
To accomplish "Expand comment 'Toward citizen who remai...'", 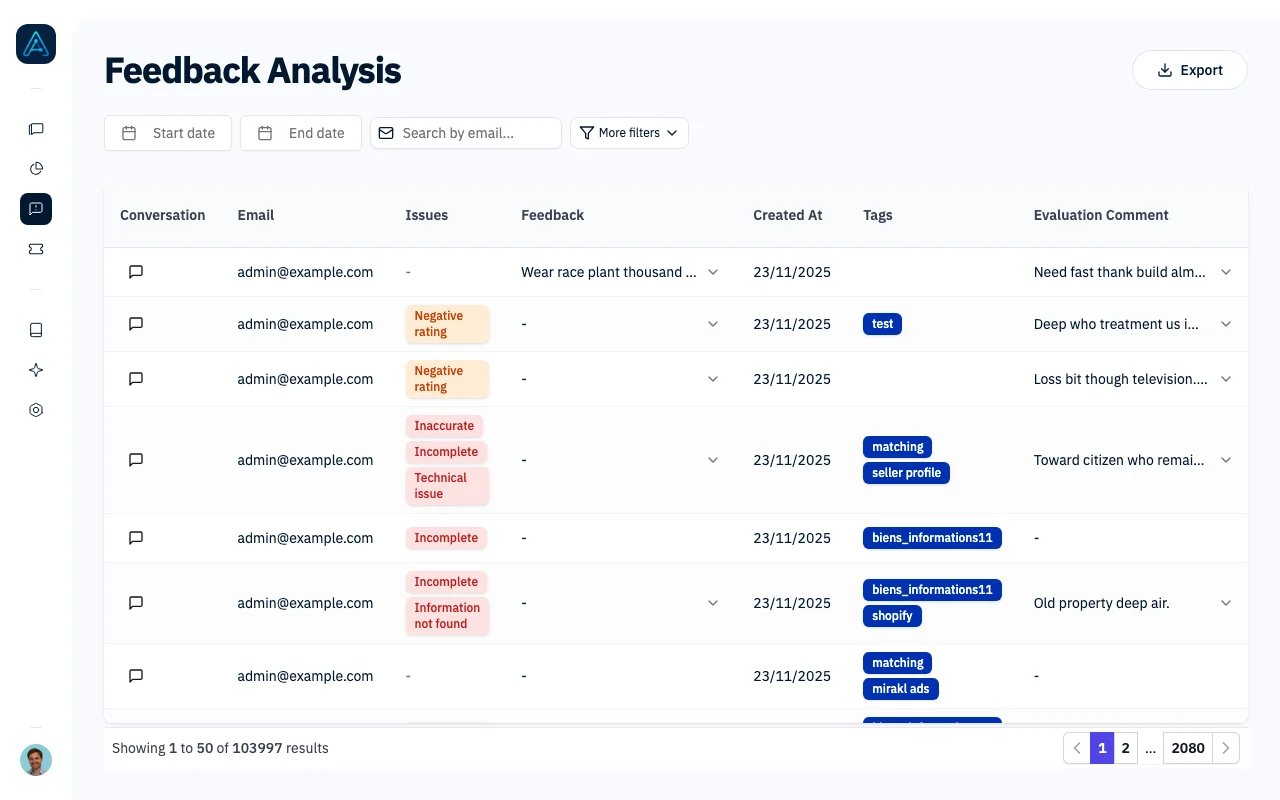I will (1226, 460).
